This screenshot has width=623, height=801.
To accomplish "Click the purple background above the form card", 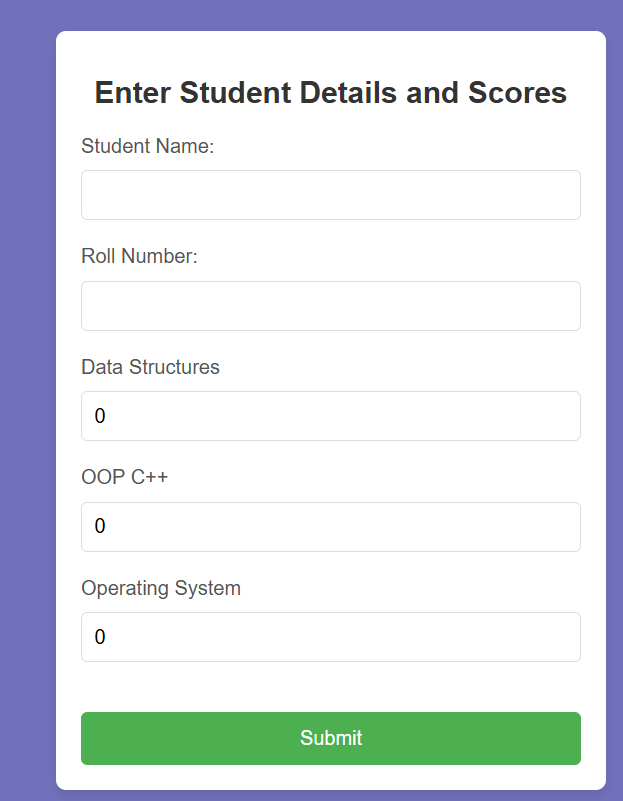I will [331, 14].
